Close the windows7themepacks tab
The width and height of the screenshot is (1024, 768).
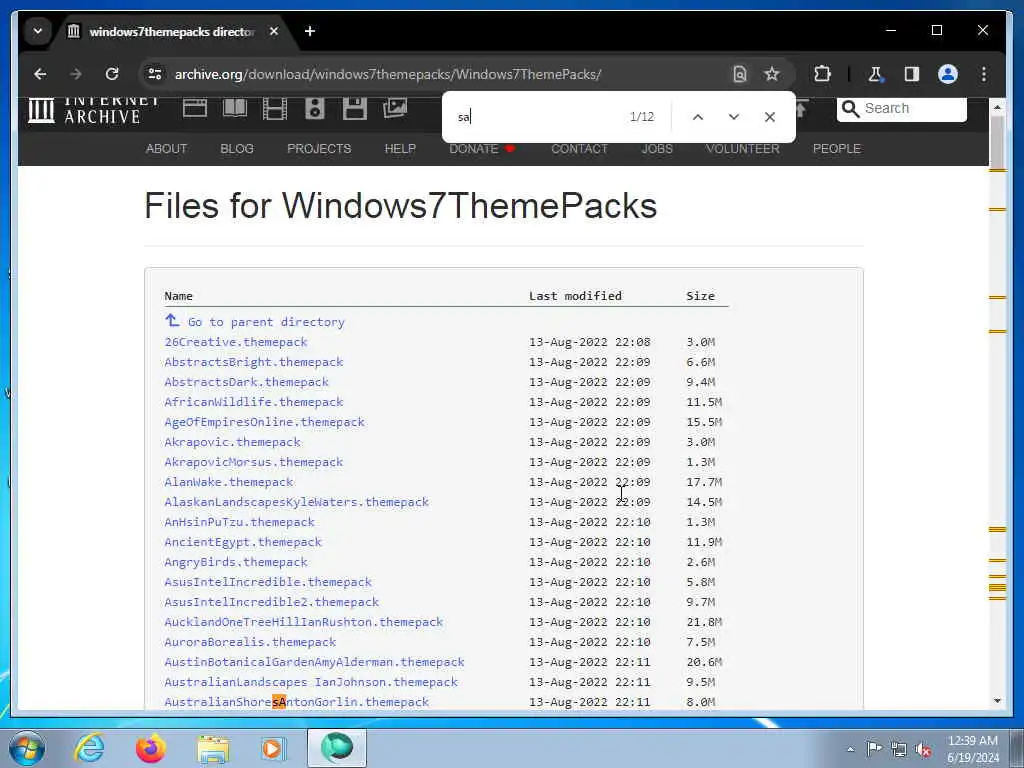(x=274, y=31)
